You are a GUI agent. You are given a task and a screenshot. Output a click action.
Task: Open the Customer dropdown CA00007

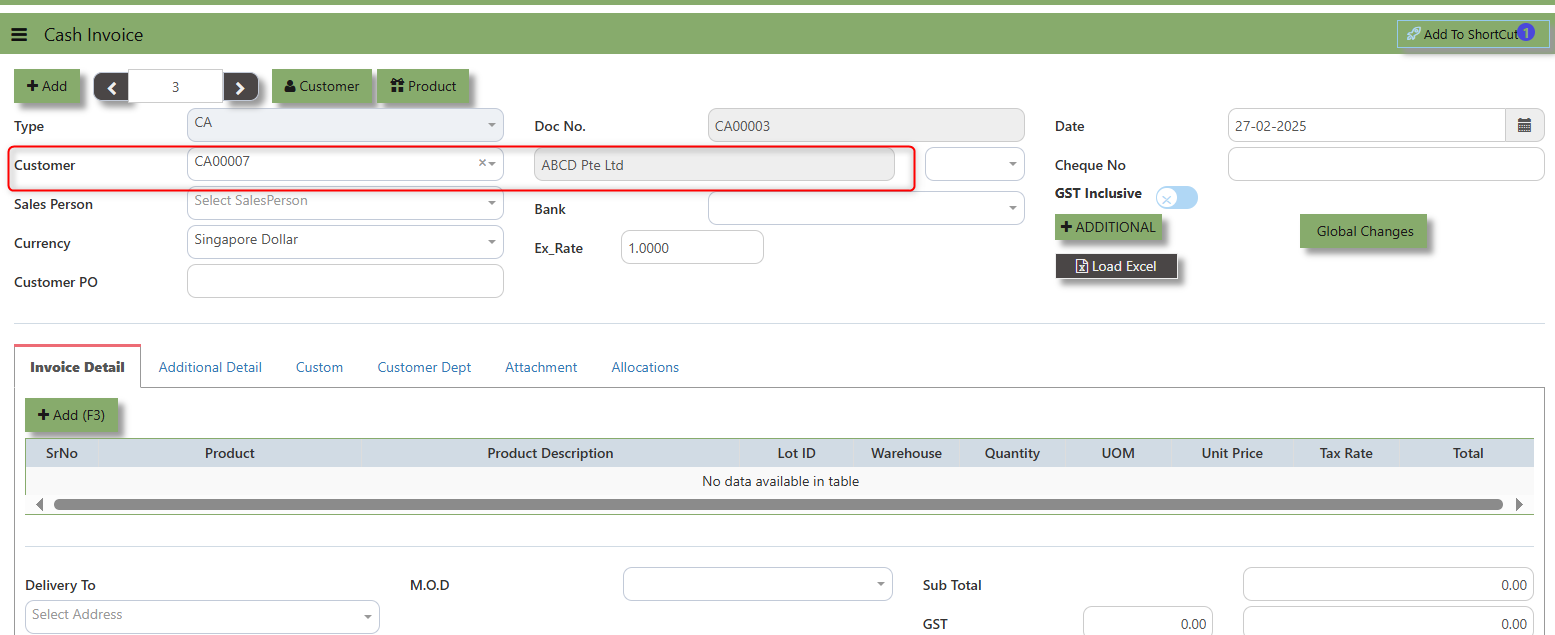click(x=345, y=163)
